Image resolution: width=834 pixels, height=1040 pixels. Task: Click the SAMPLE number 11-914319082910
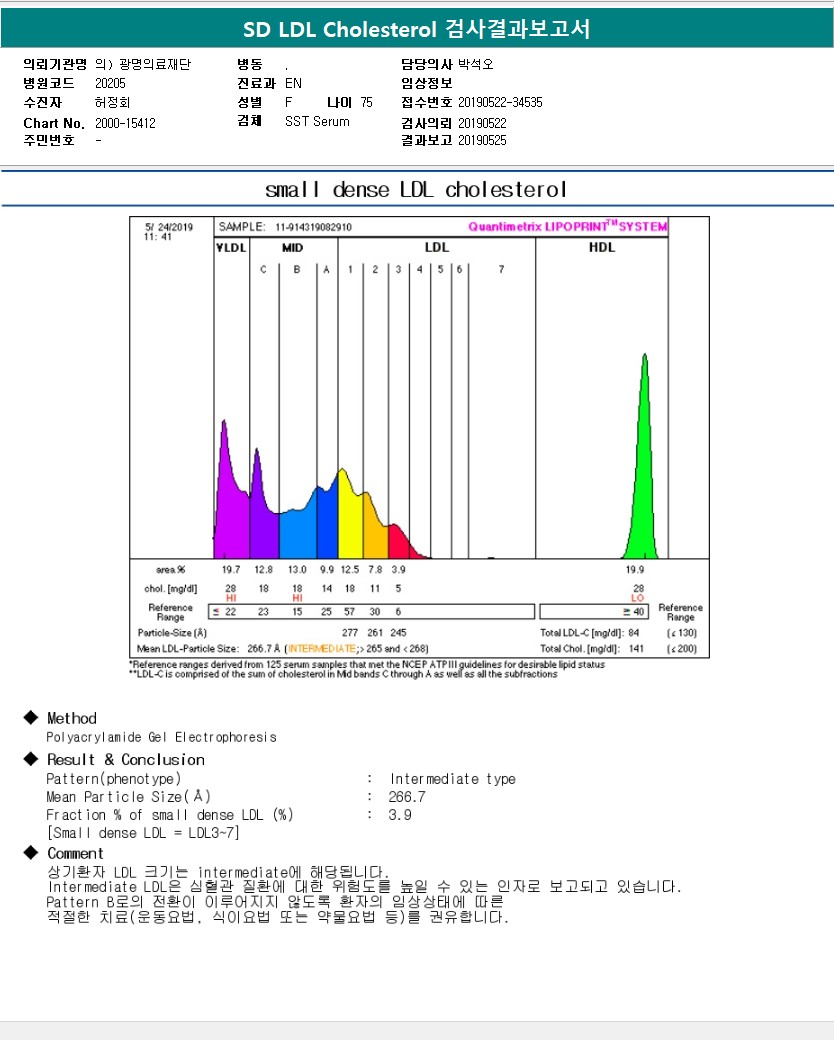[313, 227]
